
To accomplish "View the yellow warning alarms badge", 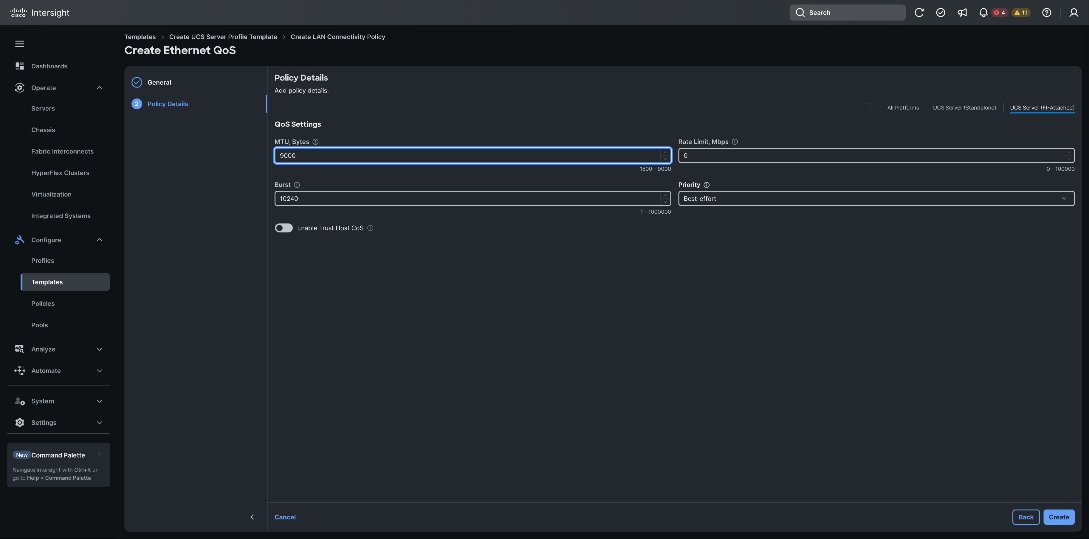I will 1020,13.
